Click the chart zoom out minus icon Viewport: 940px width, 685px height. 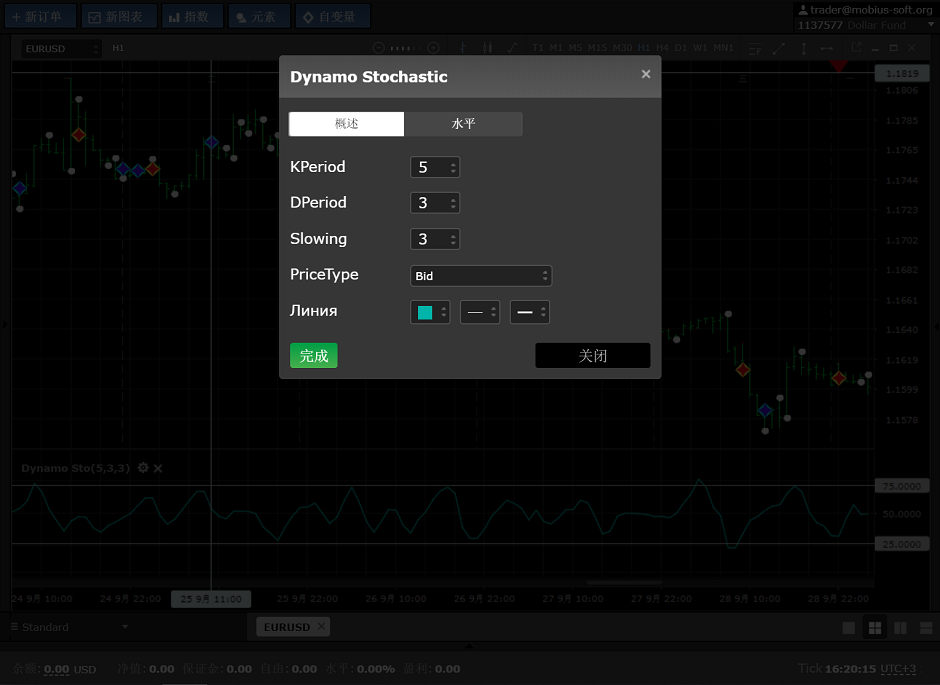point(378,48)
